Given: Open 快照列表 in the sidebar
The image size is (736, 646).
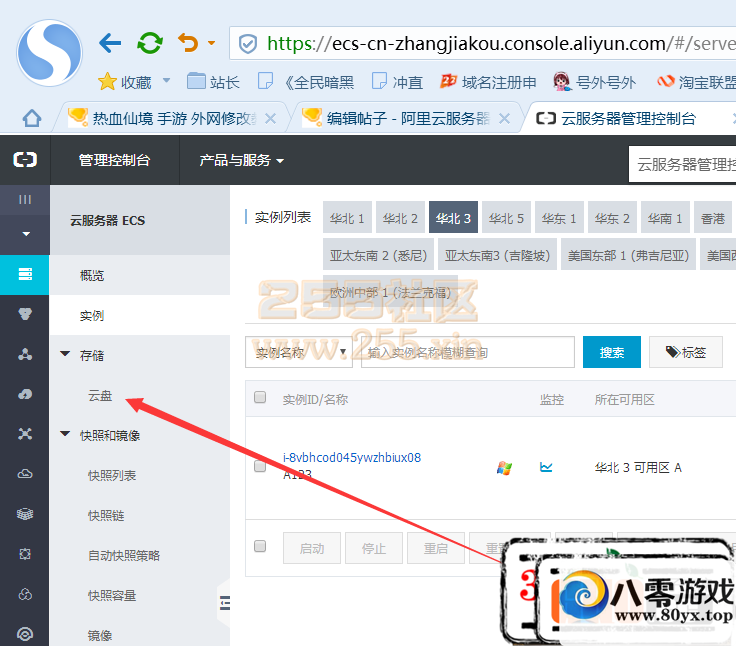Looking at the screenshot, I should pos(112,476).
